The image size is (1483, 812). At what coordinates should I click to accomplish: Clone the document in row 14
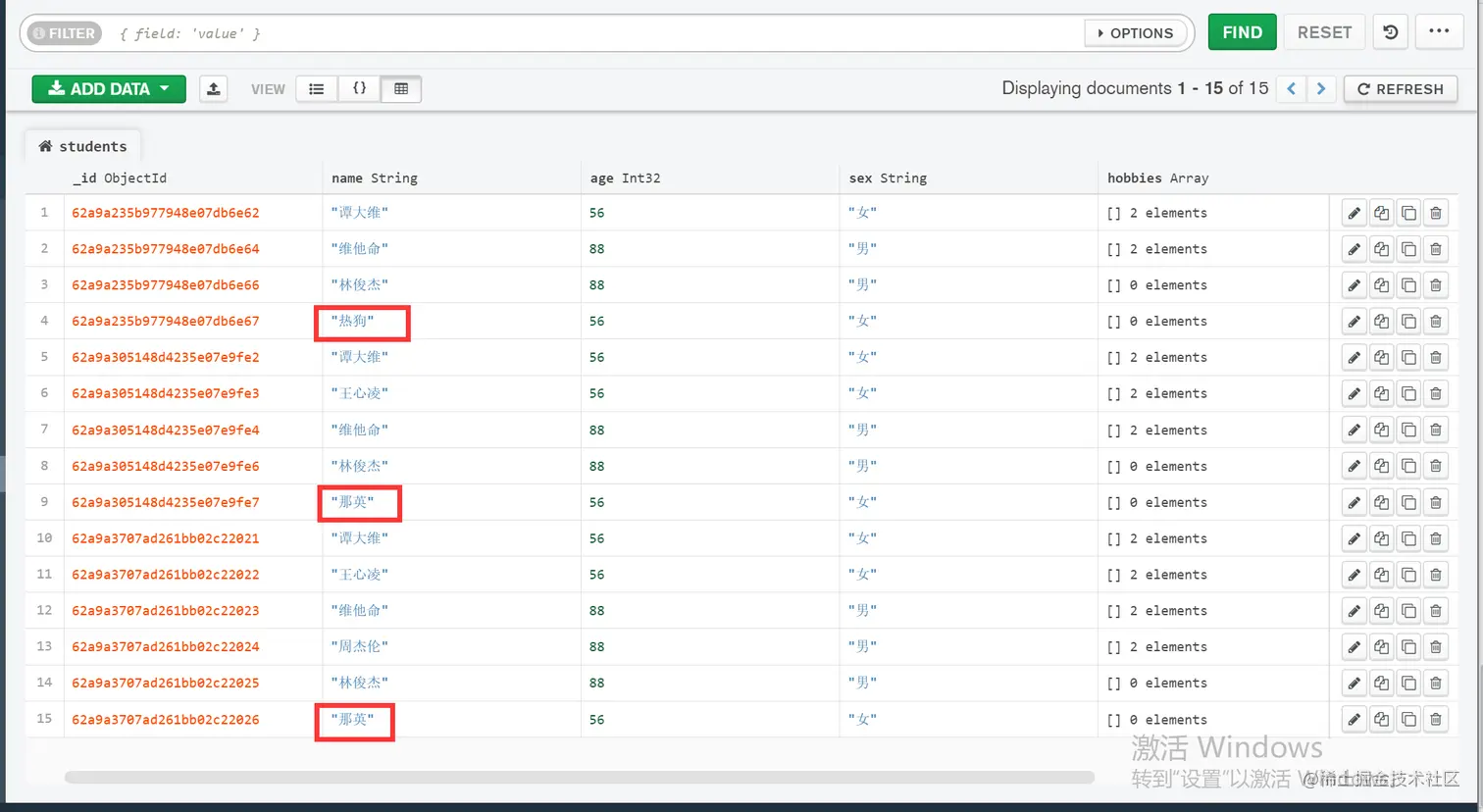(1408, 684)
